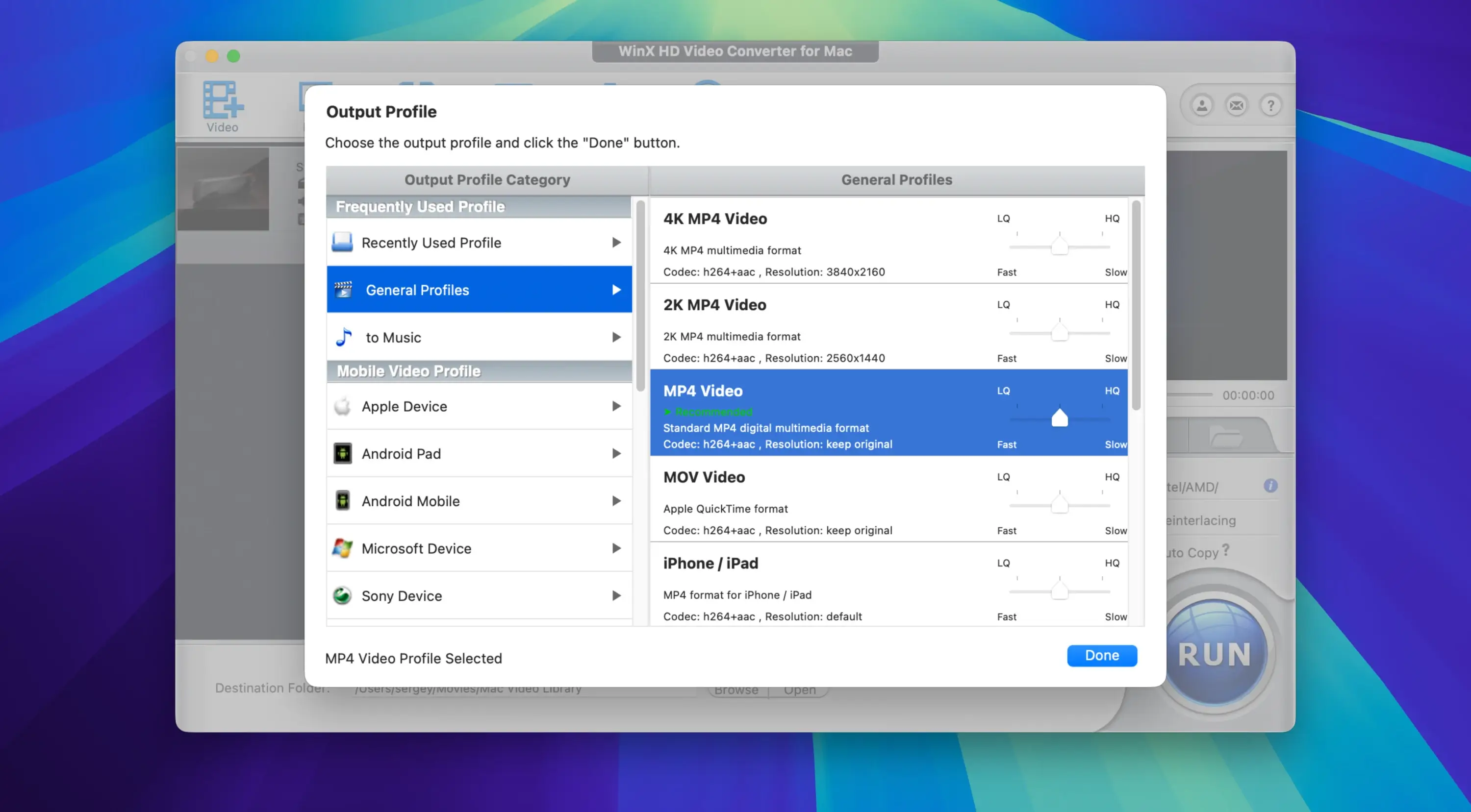Click the email envelope icon

1236,105
